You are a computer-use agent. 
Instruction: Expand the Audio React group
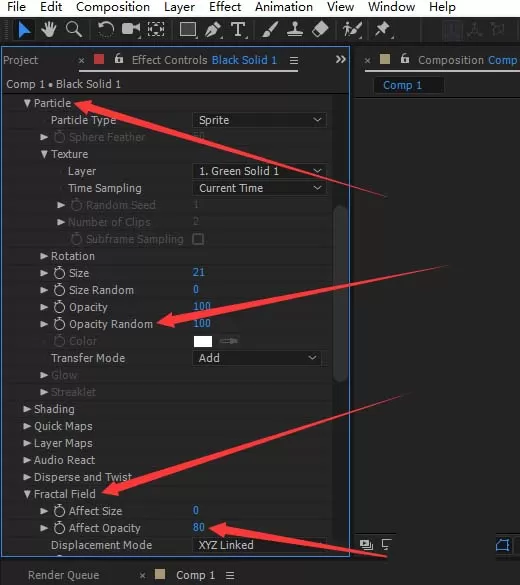27,460
